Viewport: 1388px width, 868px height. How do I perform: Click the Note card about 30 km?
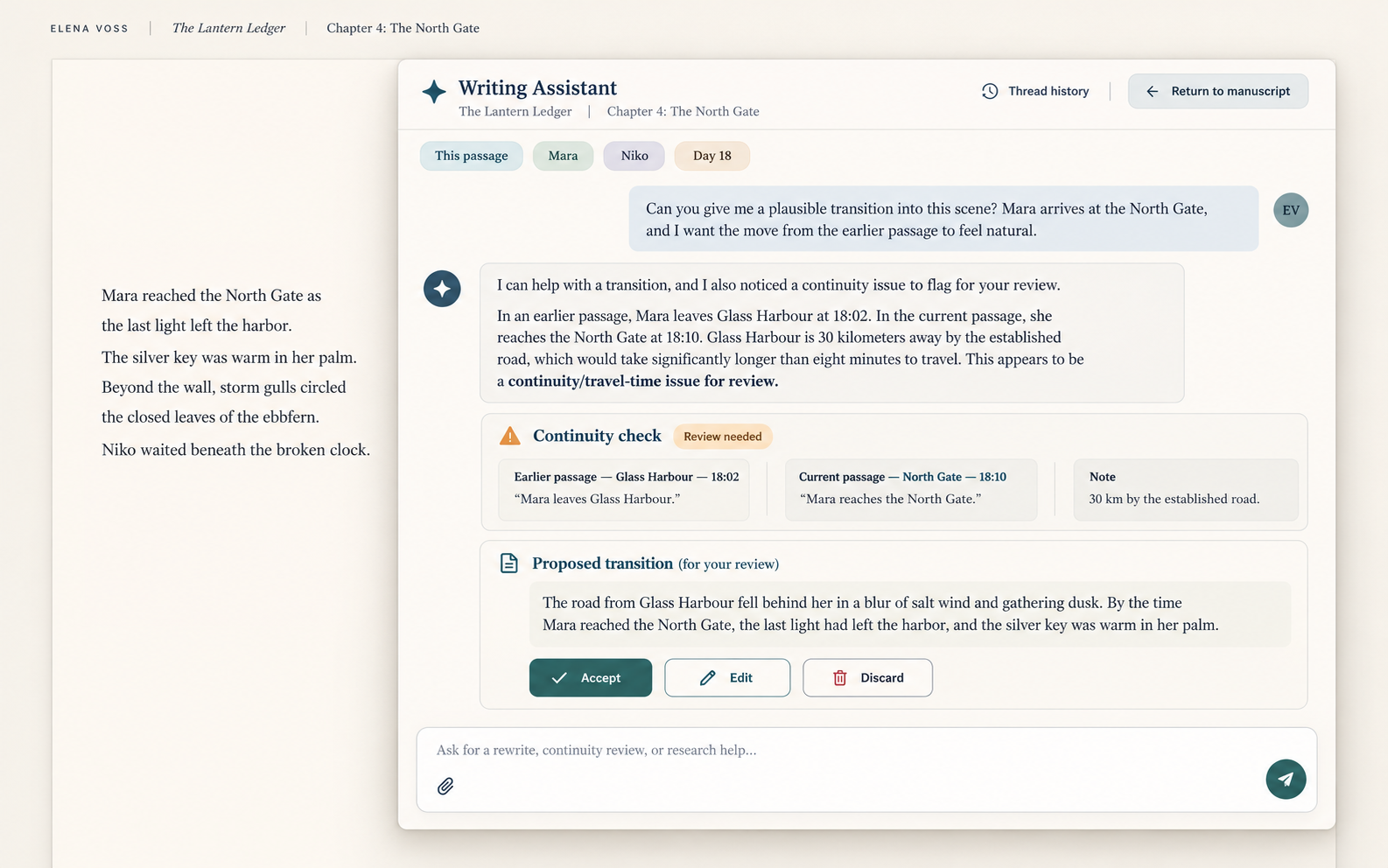coord(1186,489)
